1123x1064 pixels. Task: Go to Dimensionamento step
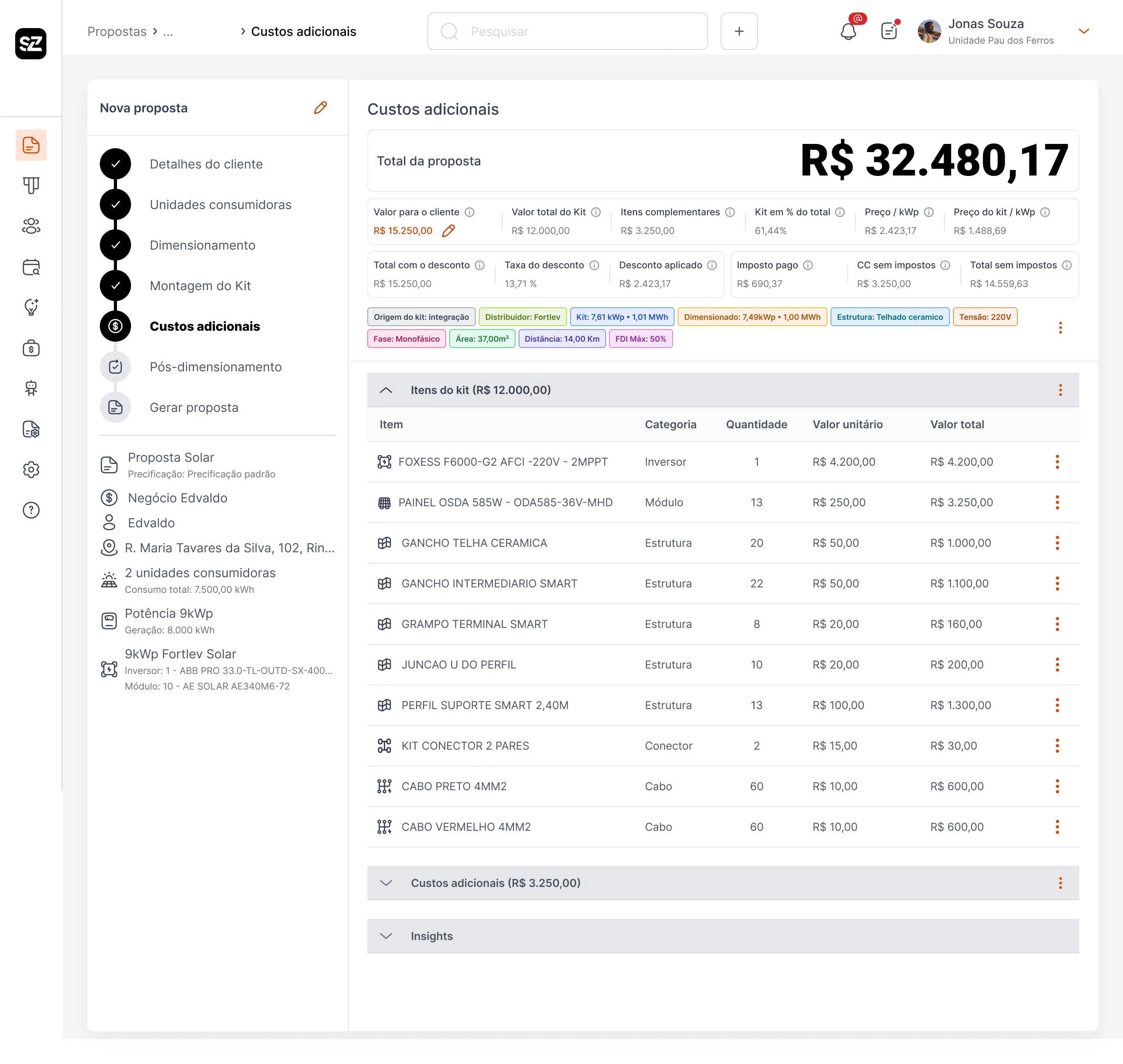202,245
